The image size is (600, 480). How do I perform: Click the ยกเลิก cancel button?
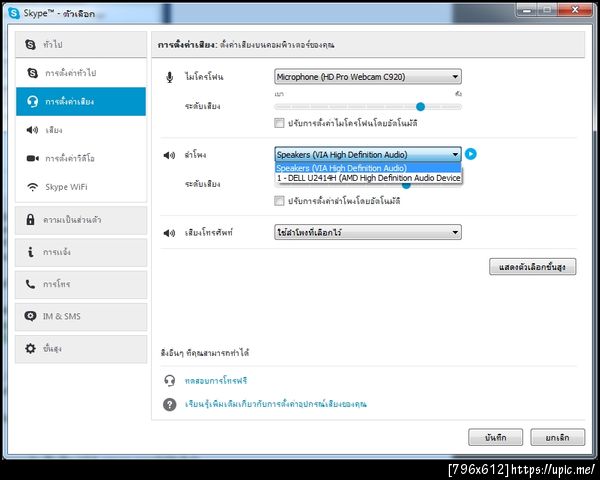[557, 437]
